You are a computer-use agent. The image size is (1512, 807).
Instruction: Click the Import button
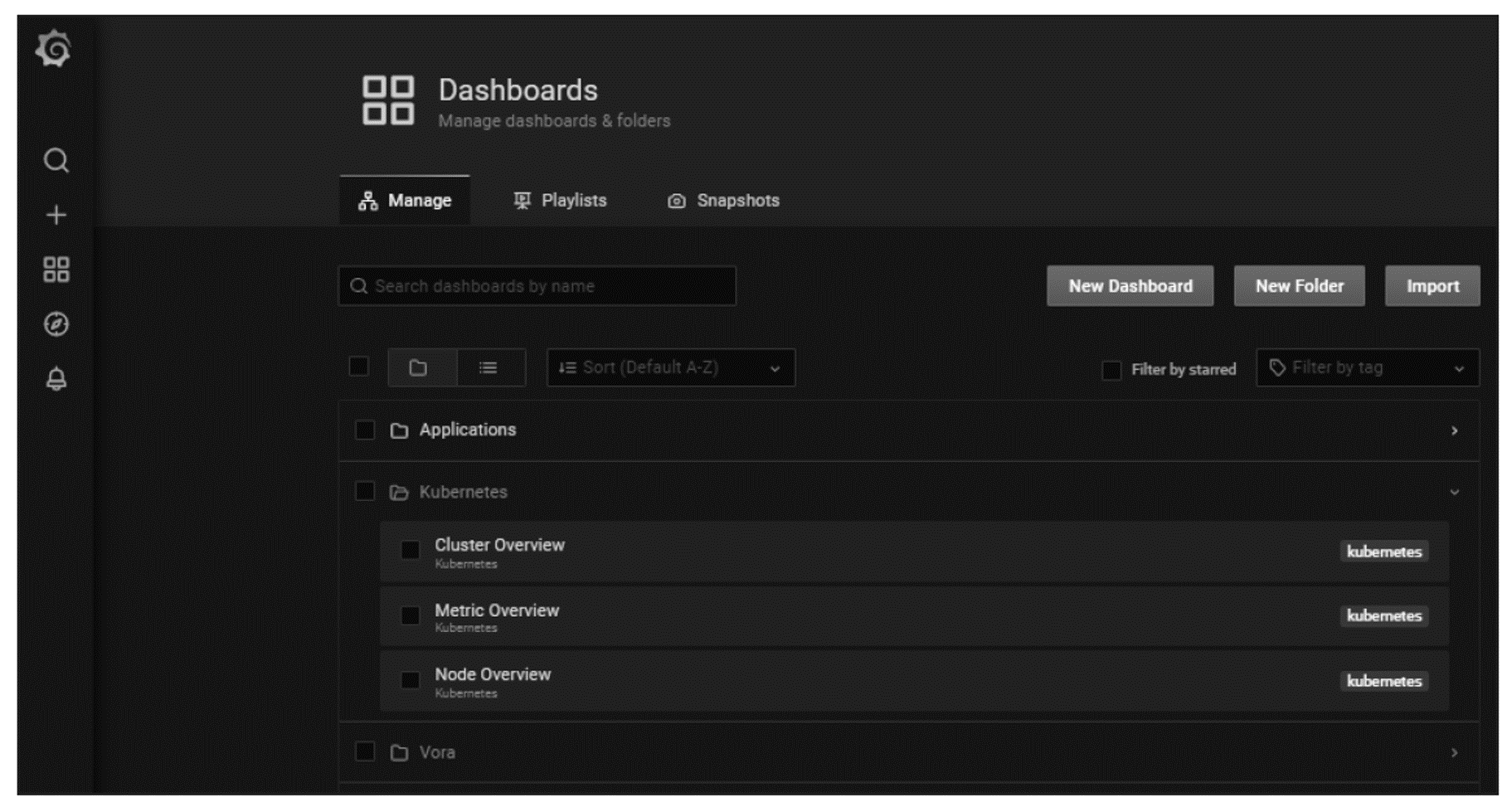pyautogui.click(x=1432, y=286)
